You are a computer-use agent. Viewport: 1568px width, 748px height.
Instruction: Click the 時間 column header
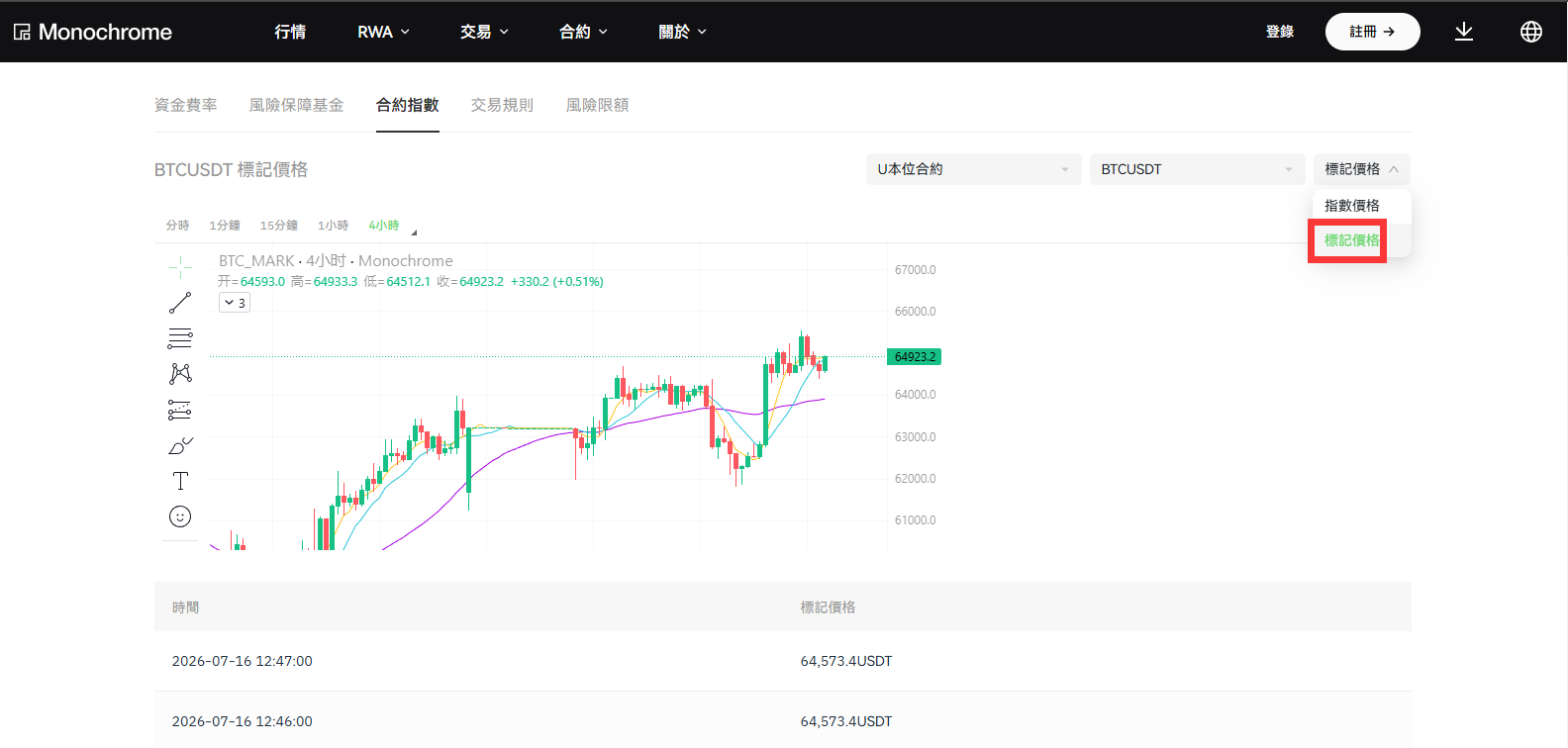click(186, 608)
